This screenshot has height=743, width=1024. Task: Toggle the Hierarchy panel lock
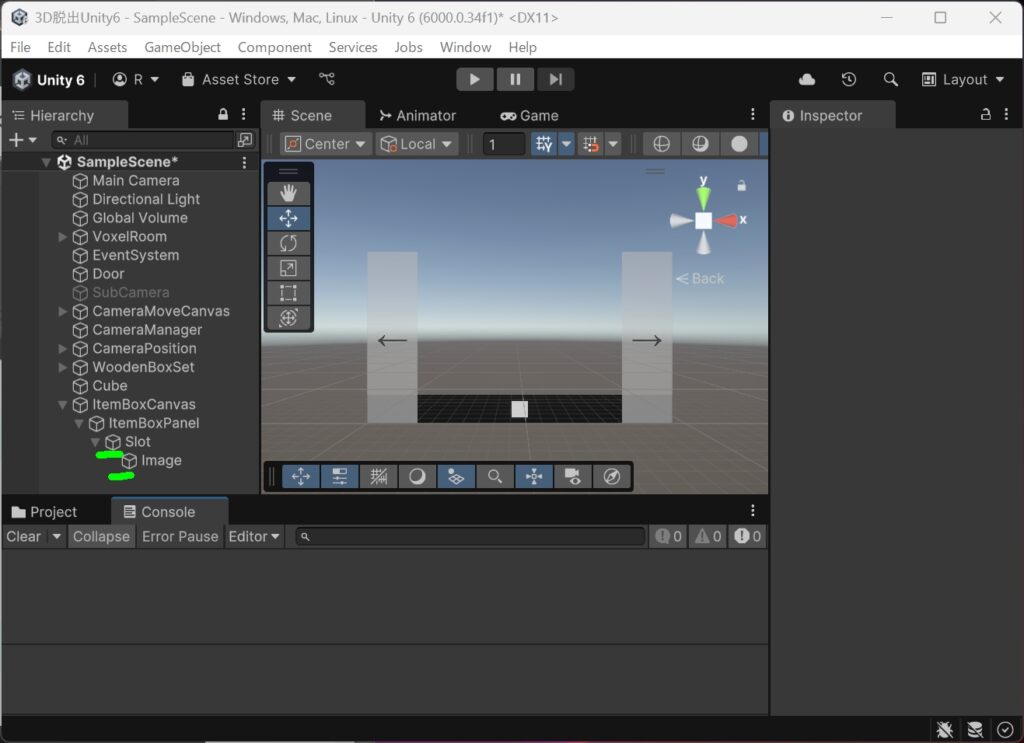[223, 114]
